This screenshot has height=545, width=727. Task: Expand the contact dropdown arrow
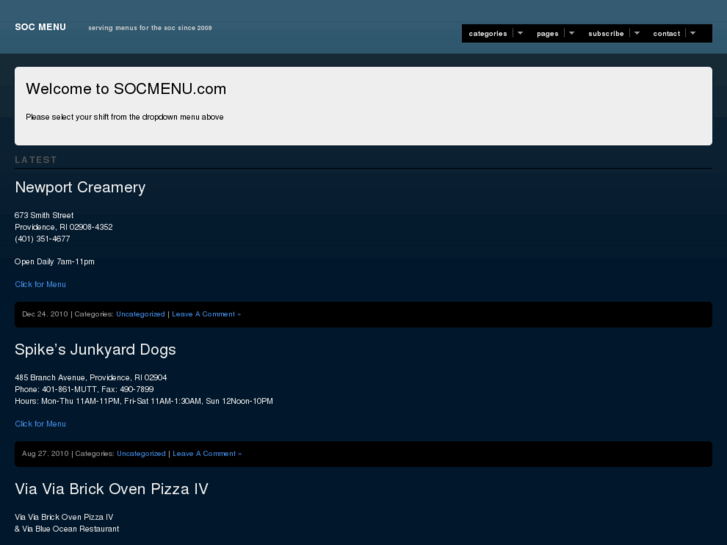[x=693, y=33]
